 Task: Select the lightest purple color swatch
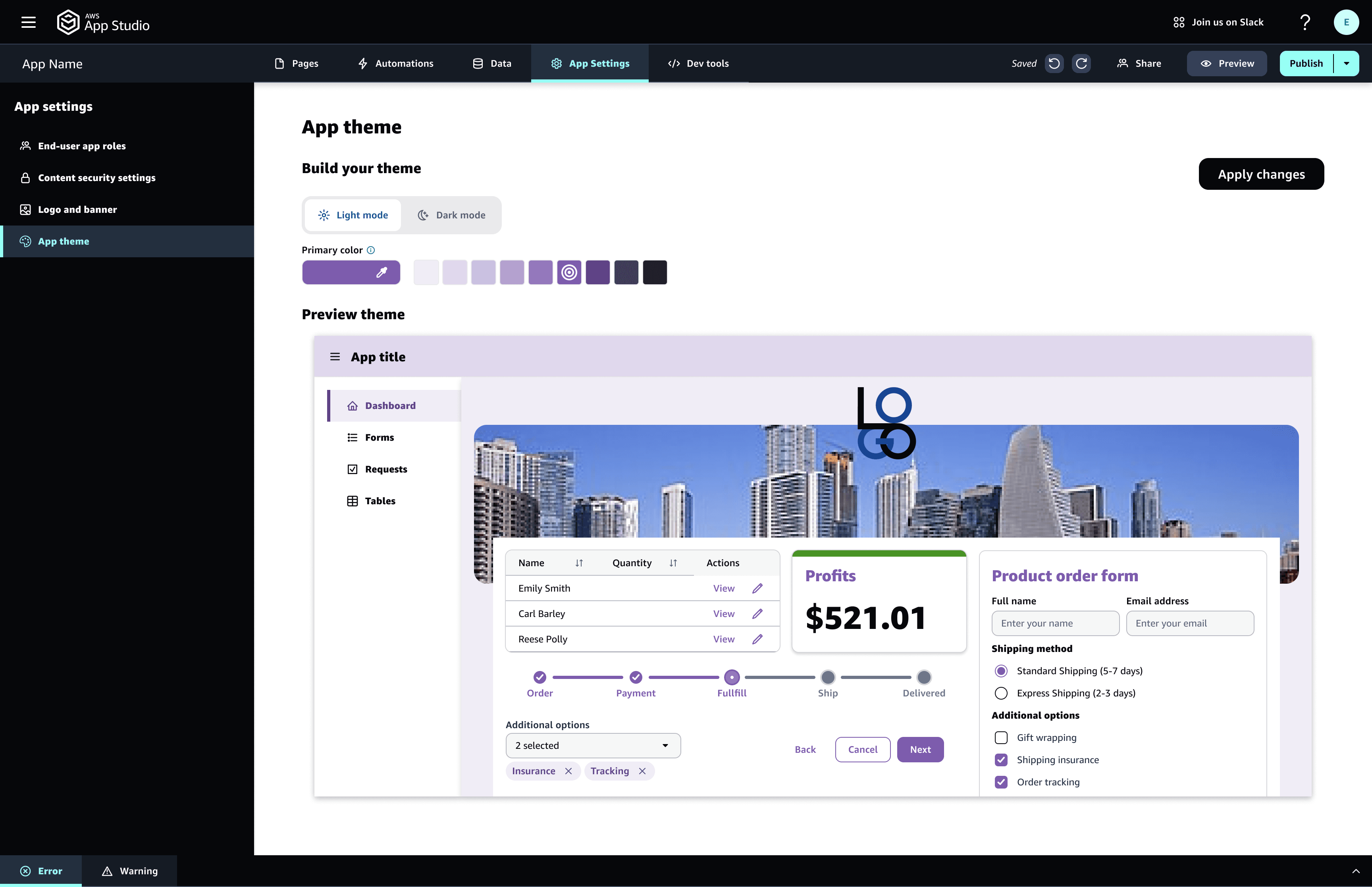point(426,272)
